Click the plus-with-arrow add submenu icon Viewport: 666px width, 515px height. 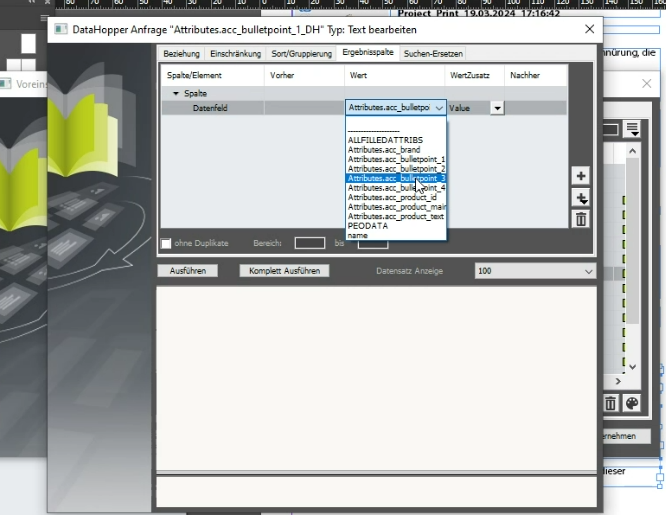click(x=581, y=198)
